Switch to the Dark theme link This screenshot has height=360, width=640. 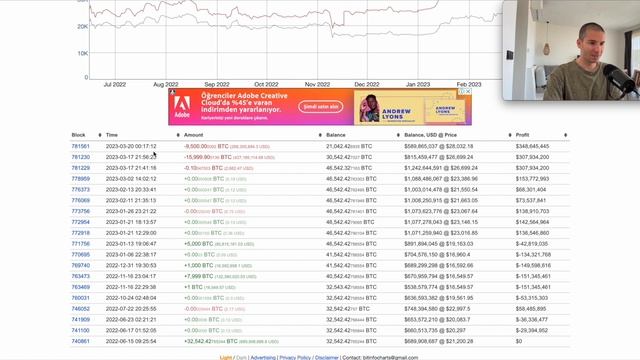pos(241,358)
